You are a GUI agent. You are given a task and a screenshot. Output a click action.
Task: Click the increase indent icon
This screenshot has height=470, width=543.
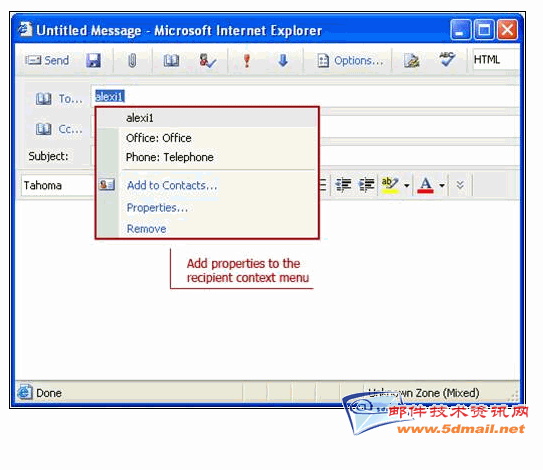(366, 185)
